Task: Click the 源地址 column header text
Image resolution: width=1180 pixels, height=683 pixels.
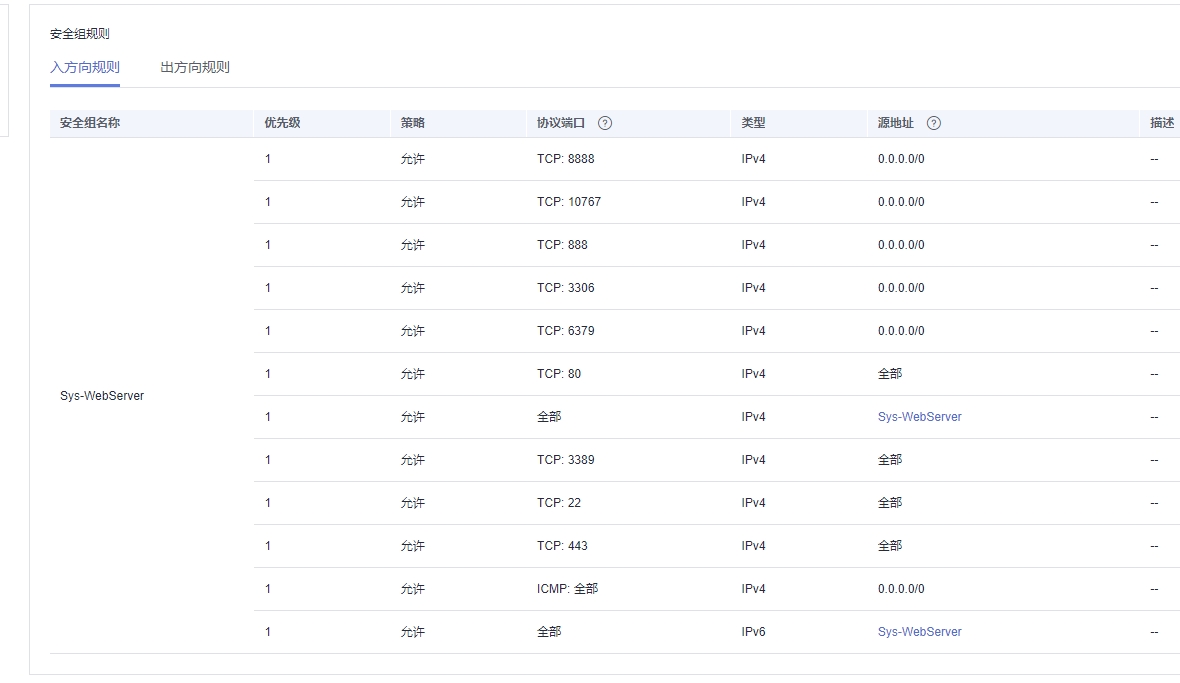Action: click(x=896, y=123)
